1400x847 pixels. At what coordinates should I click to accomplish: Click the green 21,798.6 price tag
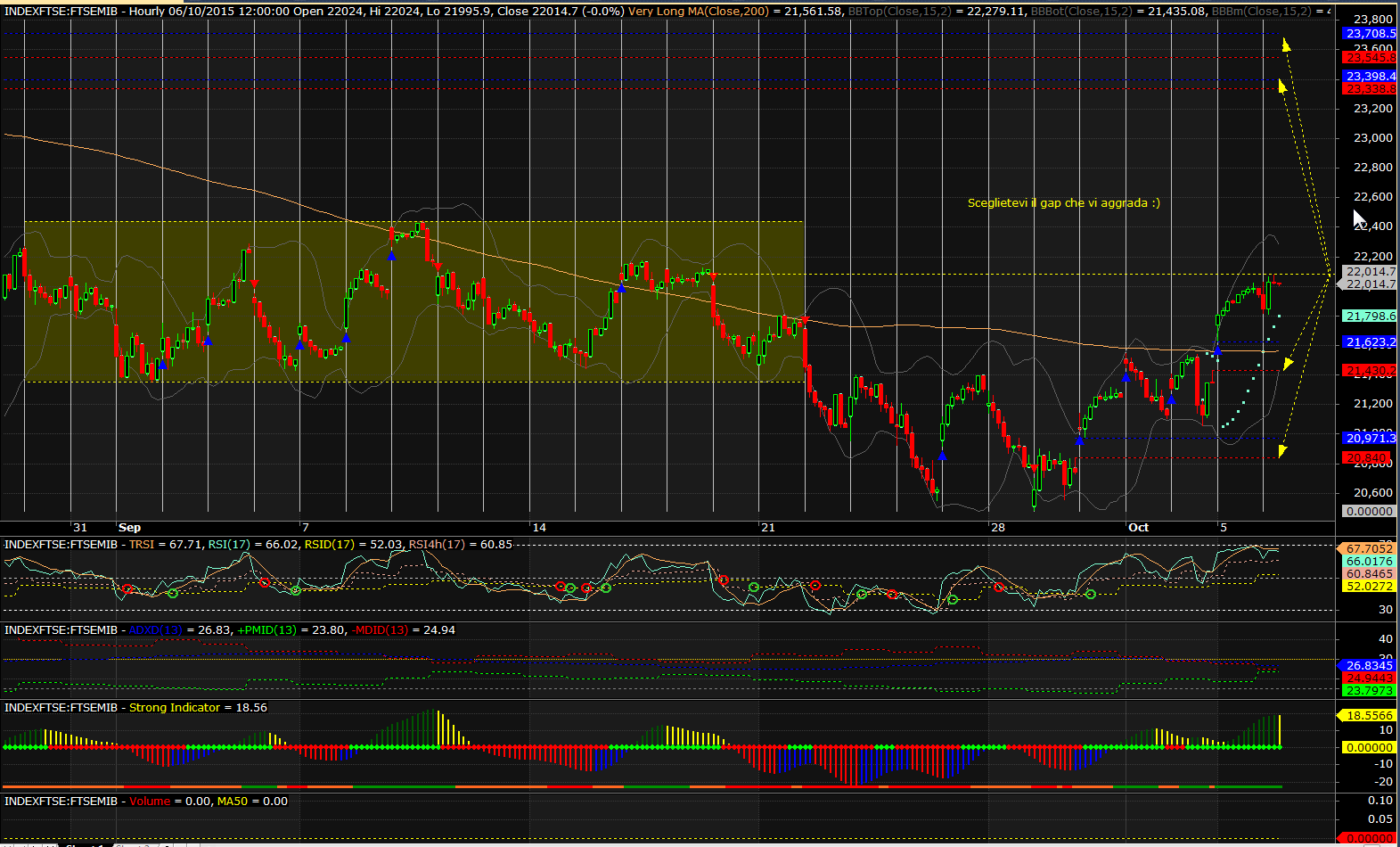pyautogui.click(x=1369, y=316)
